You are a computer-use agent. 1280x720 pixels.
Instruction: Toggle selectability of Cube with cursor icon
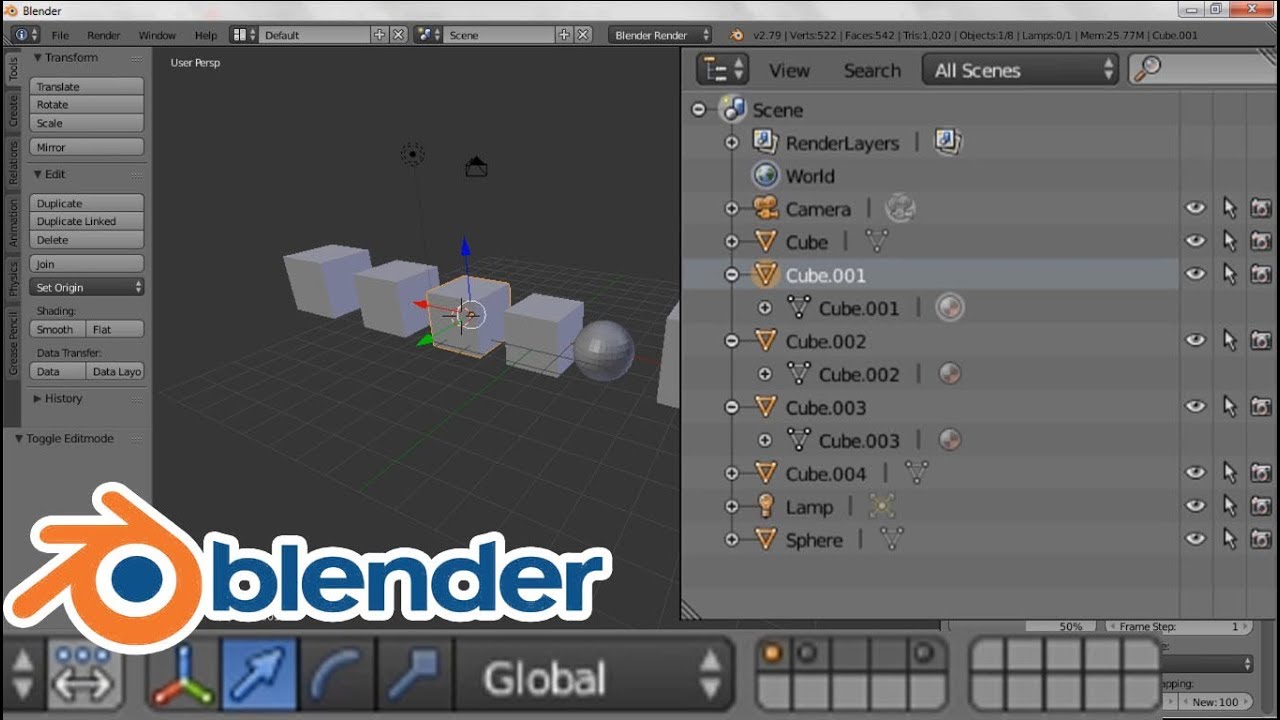point(1230,241)
